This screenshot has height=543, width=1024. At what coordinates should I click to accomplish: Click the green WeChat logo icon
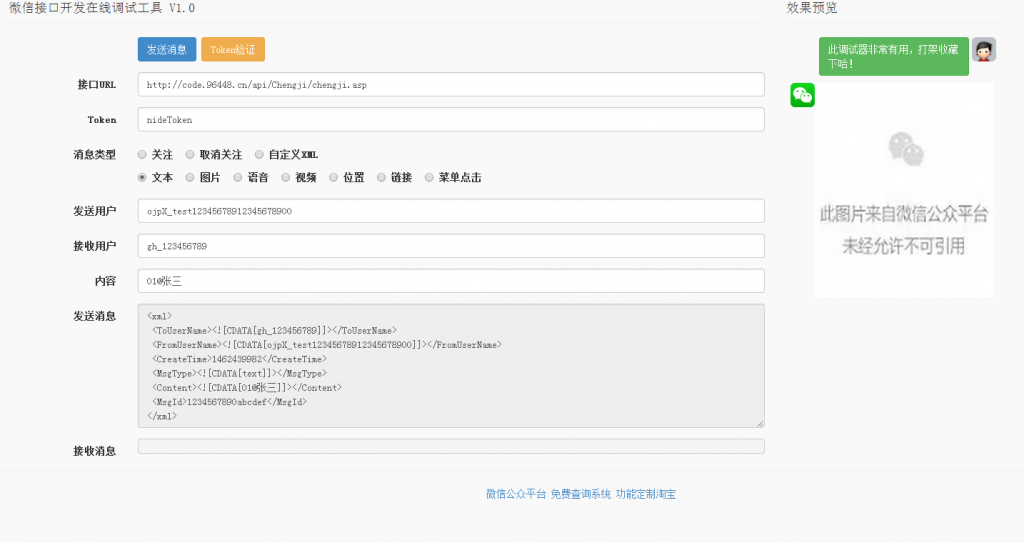point(803,95)
